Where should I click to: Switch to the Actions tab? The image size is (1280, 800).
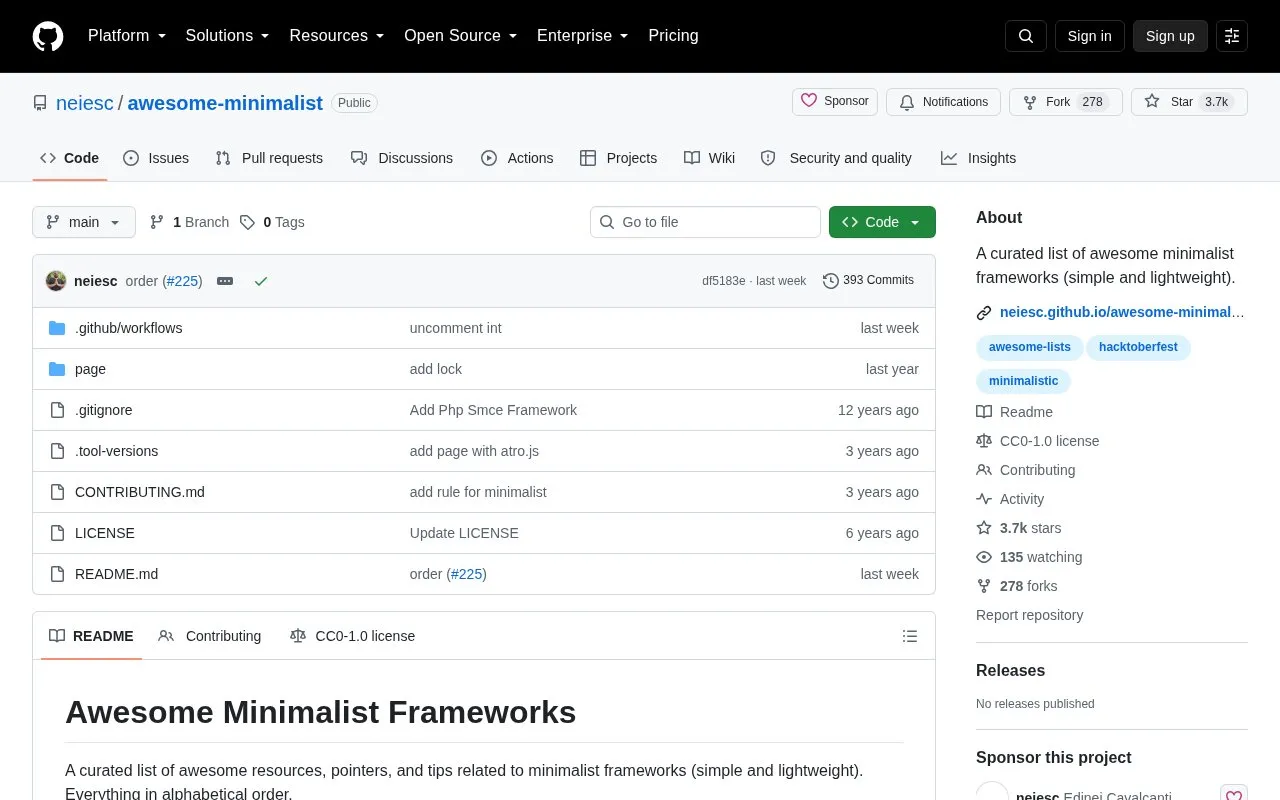point(517,158)
